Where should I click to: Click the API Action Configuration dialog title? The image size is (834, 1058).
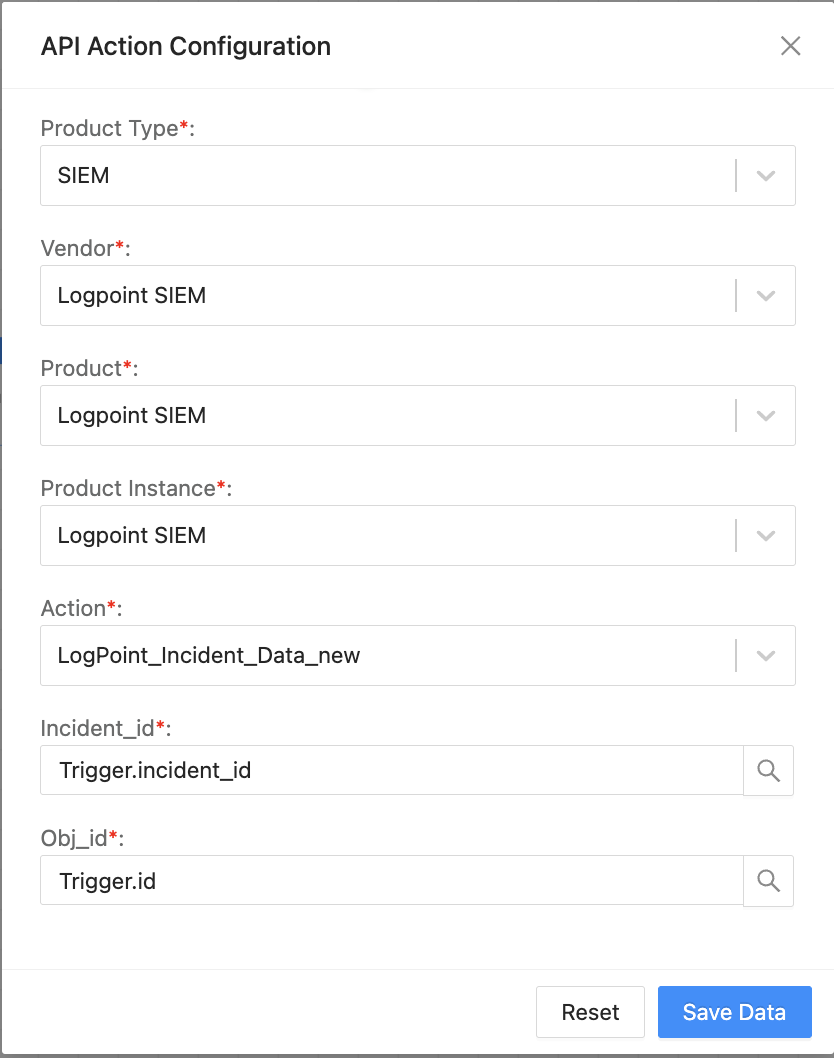tap(184, 46)
